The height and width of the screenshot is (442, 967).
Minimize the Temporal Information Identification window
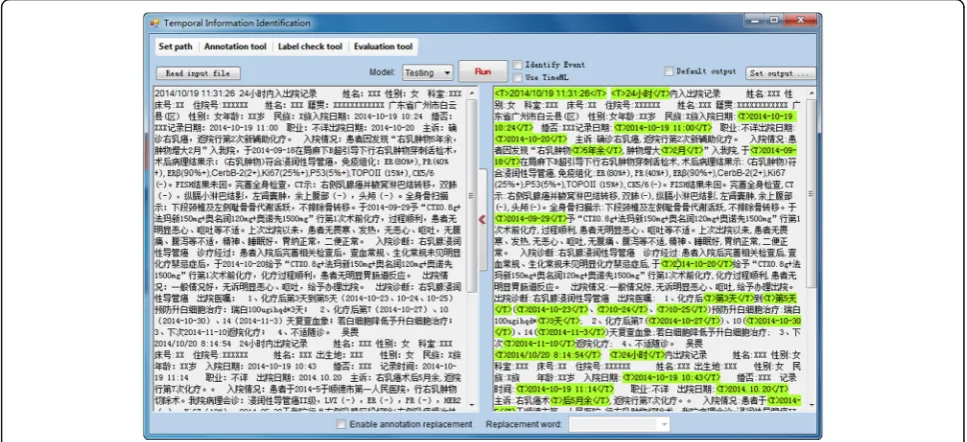(x=754, y=20)
